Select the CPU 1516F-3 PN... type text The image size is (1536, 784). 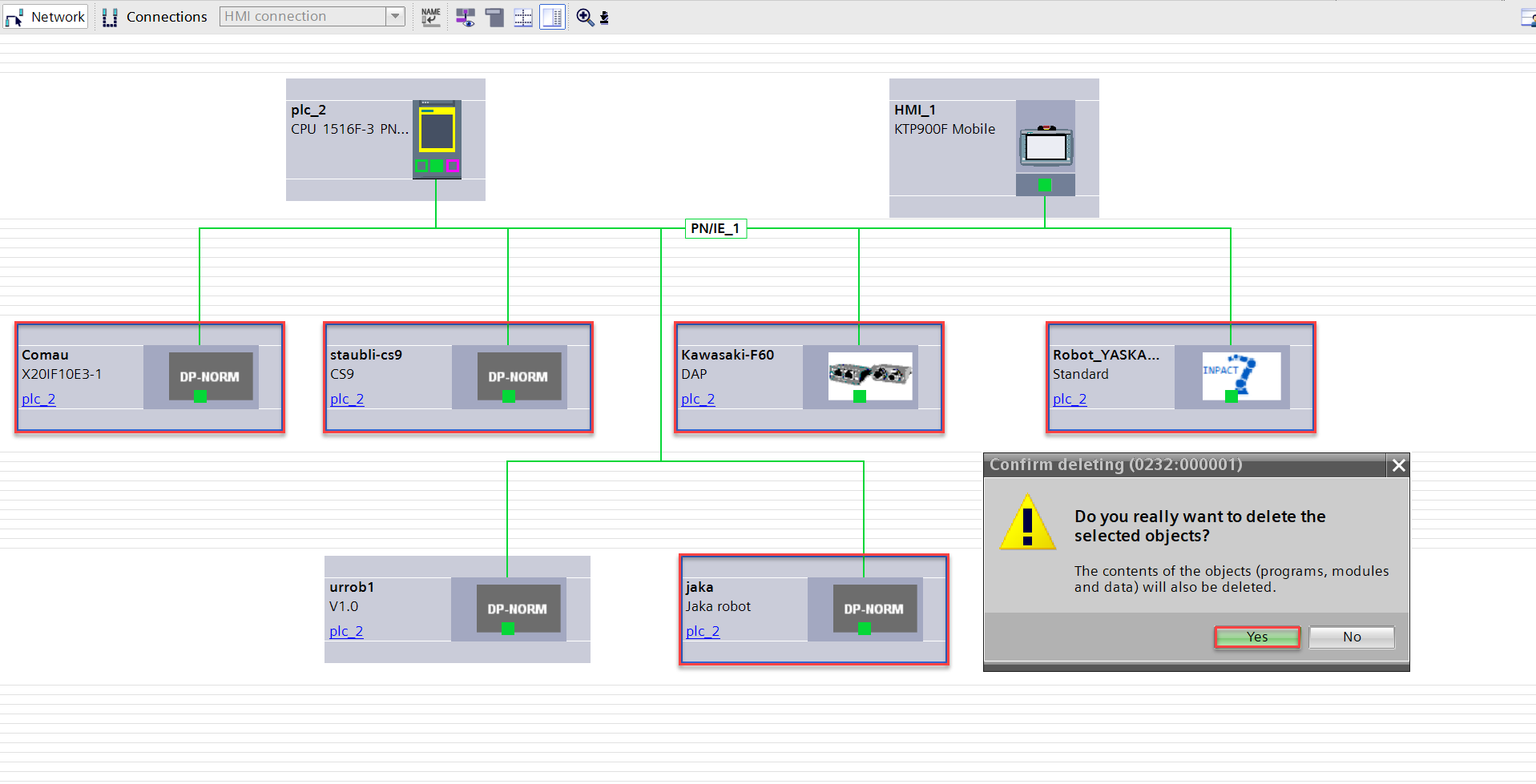[349, 129]
